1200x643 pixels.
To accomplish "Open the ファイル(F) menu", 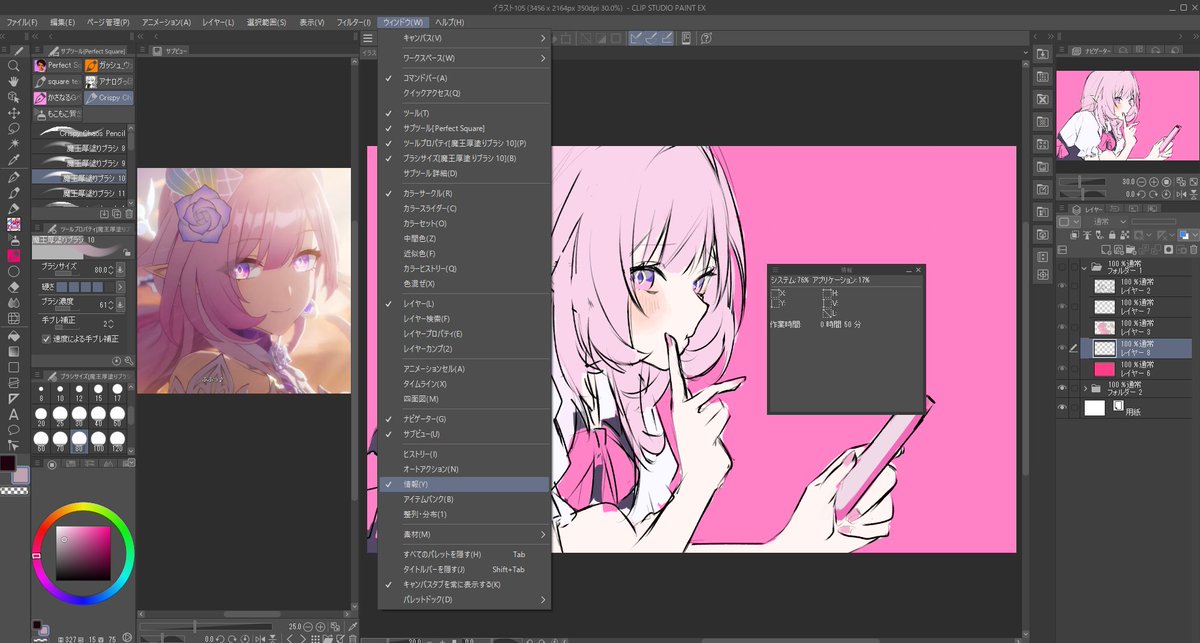I will pos(22,22).
